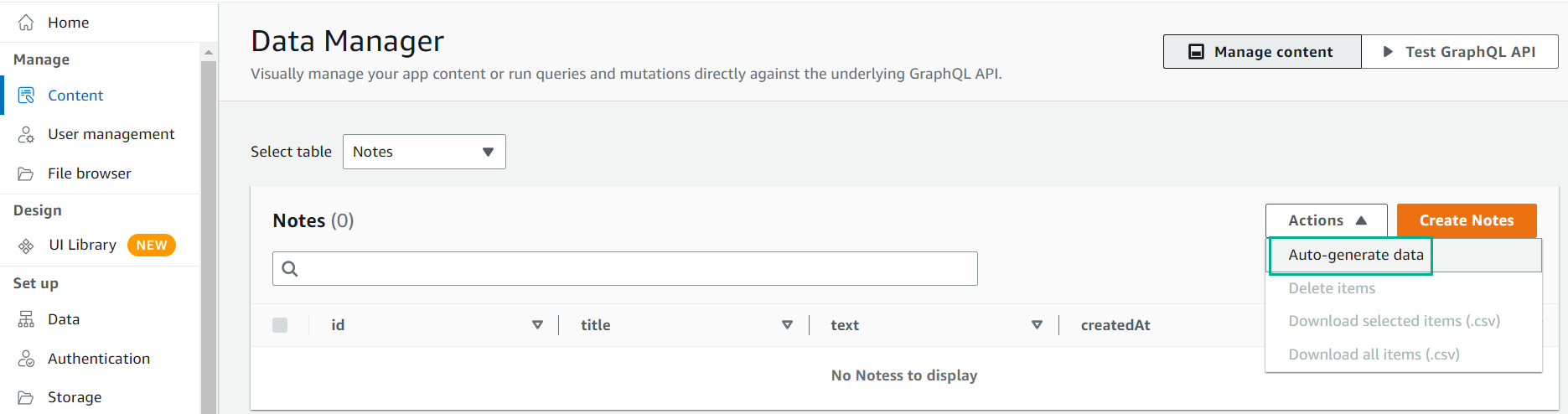This screenshot has height=414, width=1568.
Task: Click the File browser folder icon
Action: [x=26, y=173]
